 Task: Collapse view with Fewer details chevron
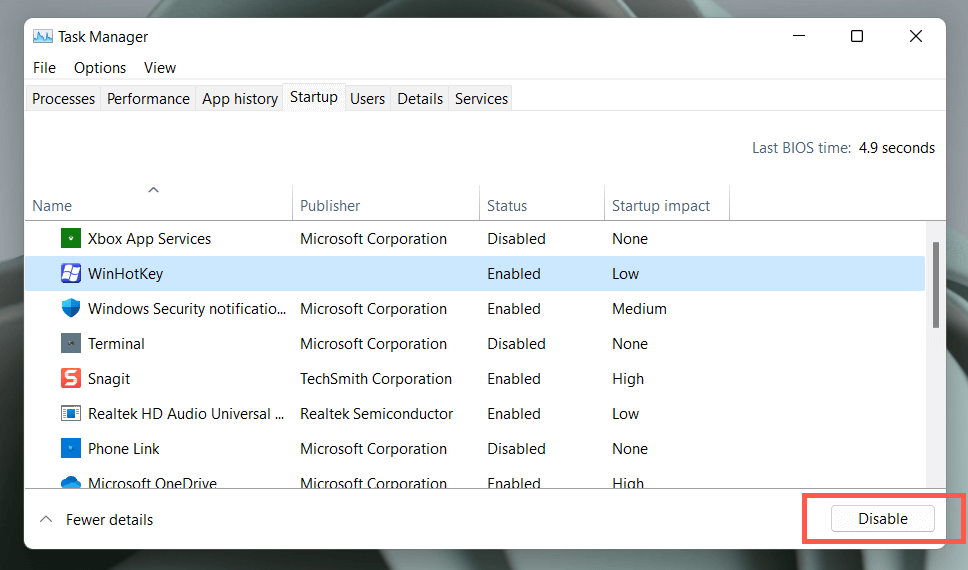pos(46,520)
